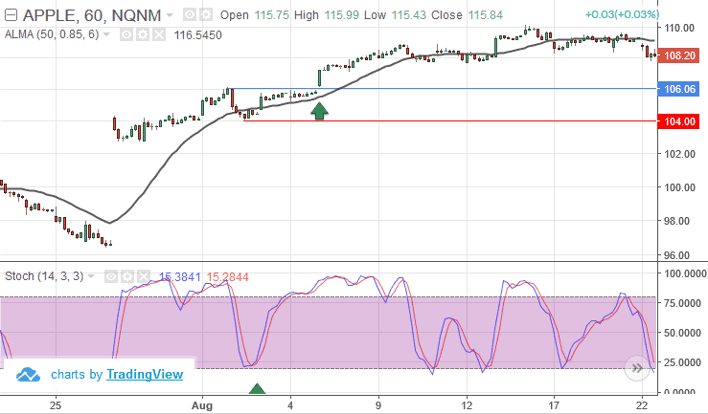Image resolution: width=708 pixels, height=414 pixels.
Task: Click the Close value 115.84
Action: pos(485,15)
